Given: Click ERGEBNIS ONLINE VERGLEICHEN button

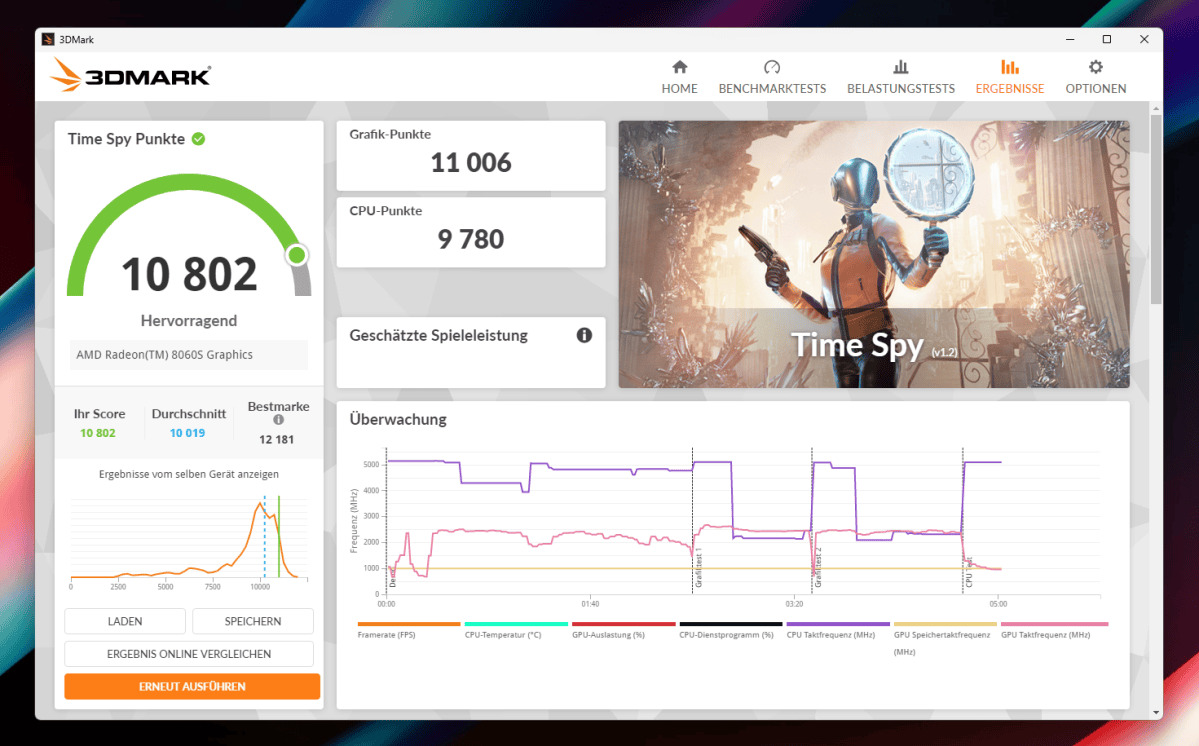Looking at the screenshot, I should tap(189, 654).
